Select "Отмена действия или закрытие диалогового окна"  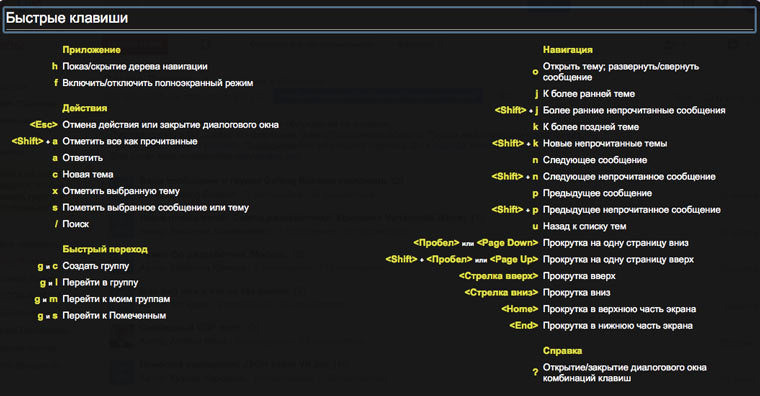[171, 125]
